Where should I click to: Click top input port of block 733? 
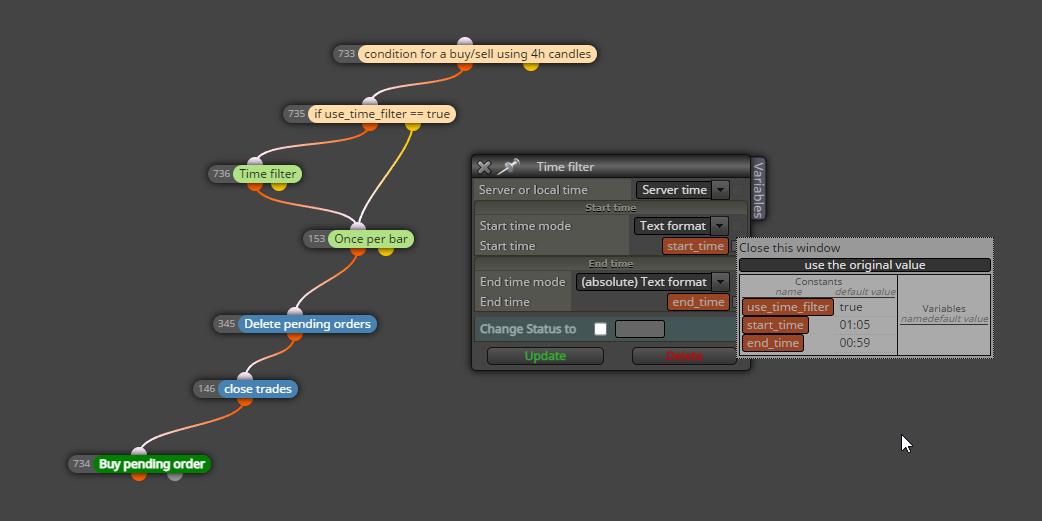click(465, 43)
